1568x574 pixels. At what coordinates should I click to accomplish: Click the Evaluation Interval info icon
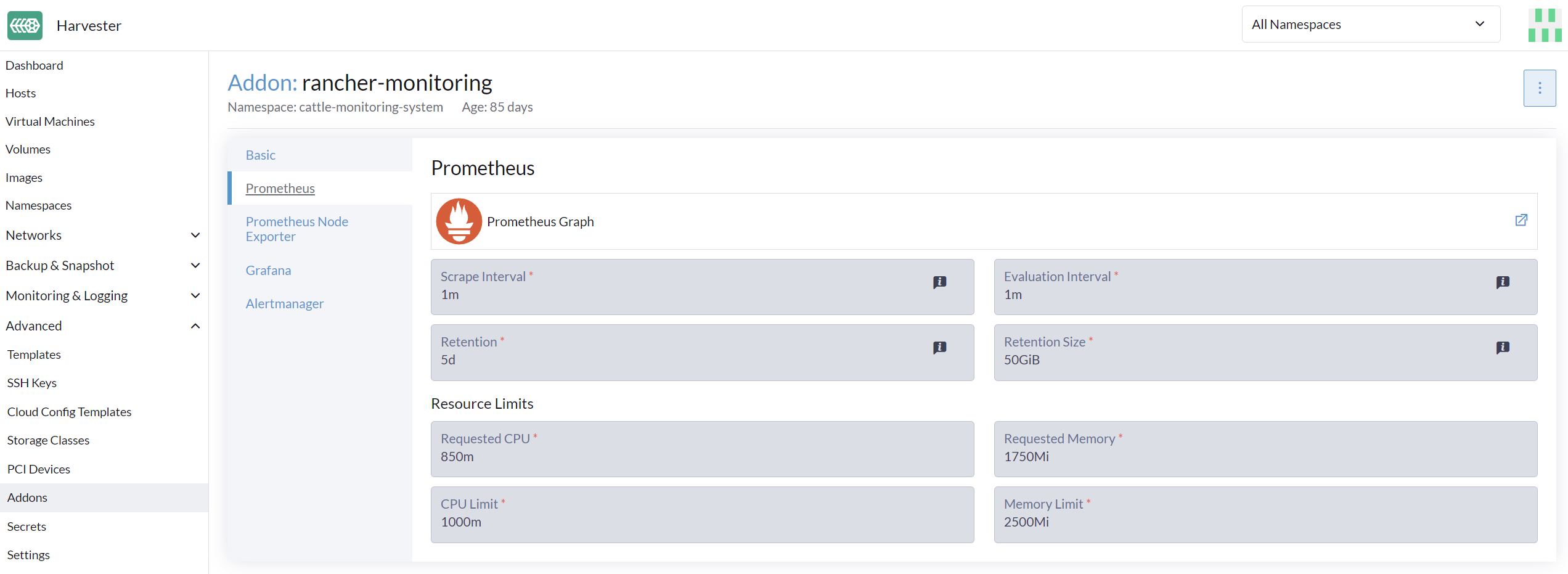[1503, 282]
